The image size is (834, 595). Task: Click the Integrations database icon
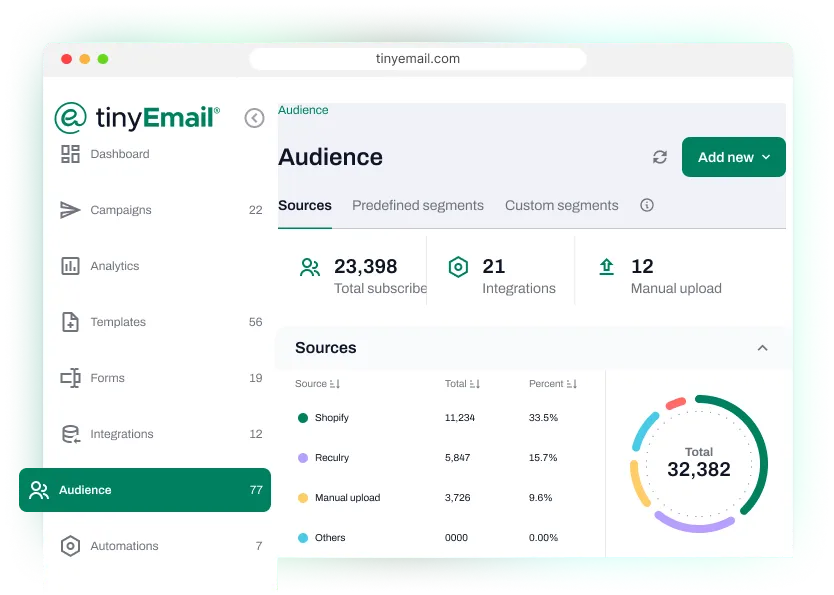pyautogui.click(x=70, y=434)
